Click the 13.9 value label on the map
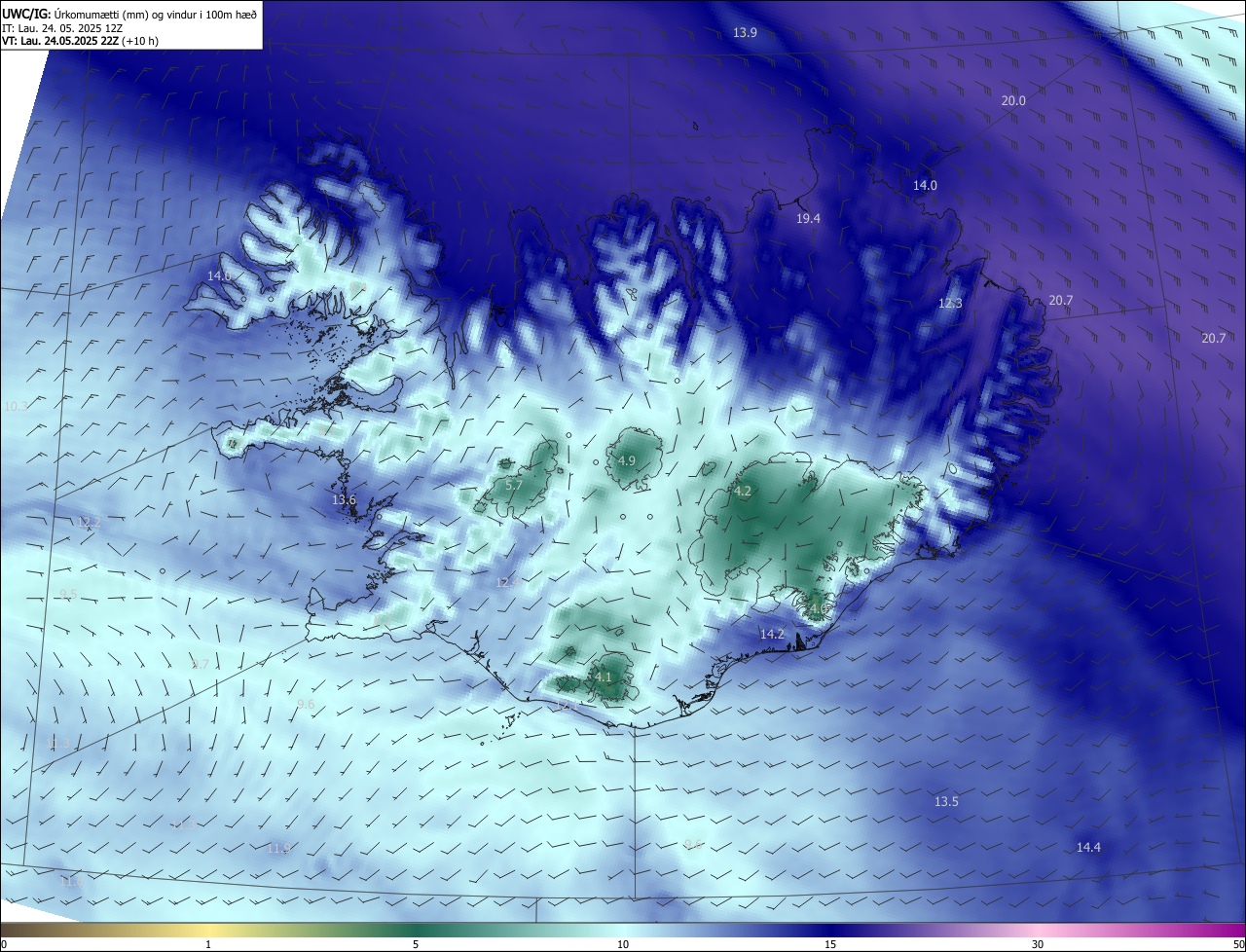 tap(745, 33)
